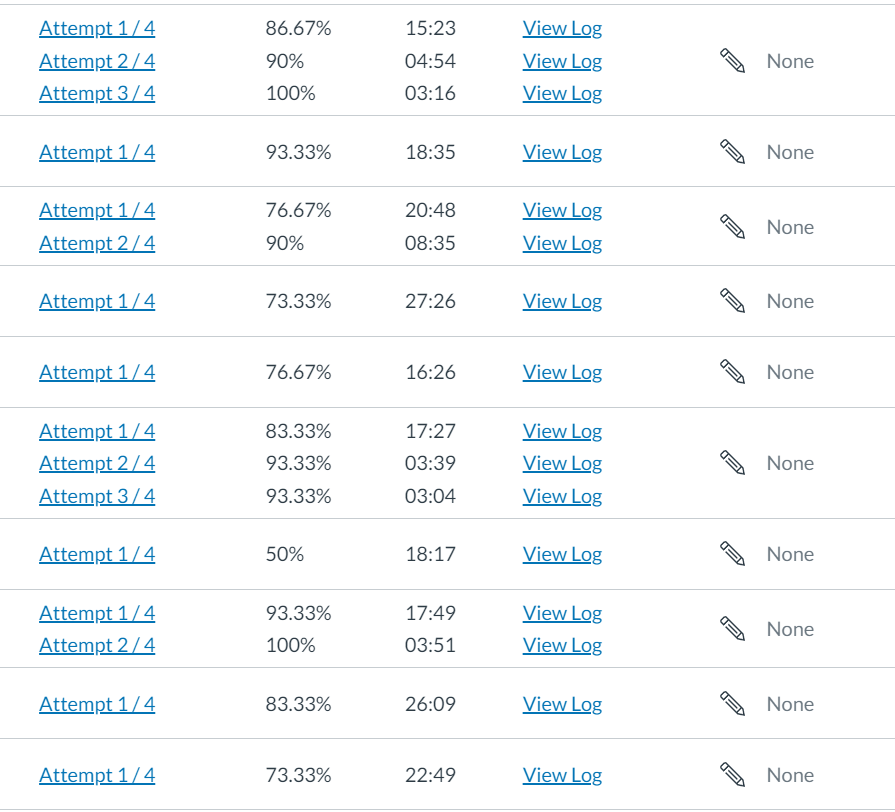Open Attempt 2 / 4 with time 03:51

point(97,646)
